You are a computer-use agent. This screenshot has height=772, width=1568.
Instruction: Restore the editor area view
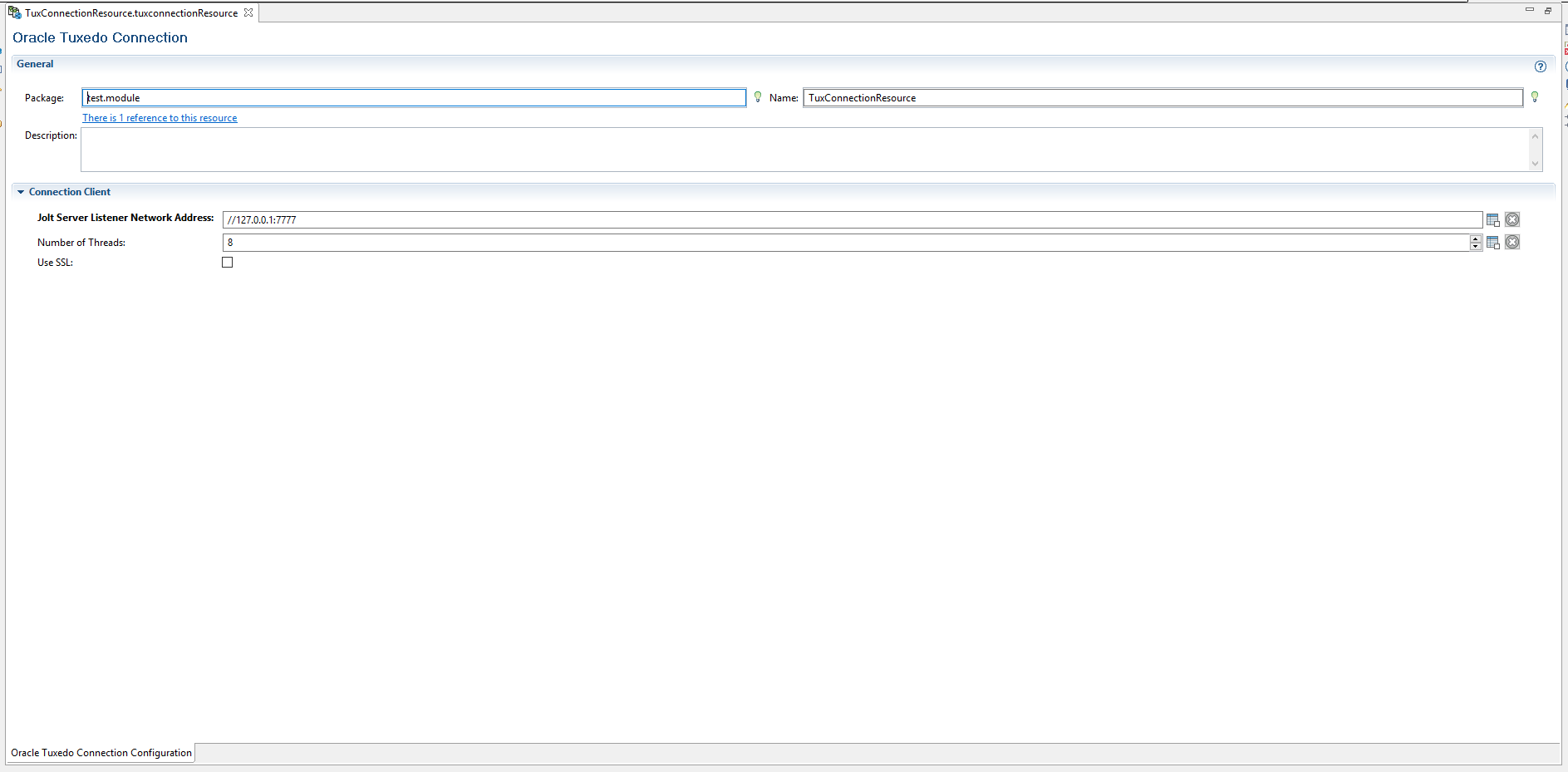[x=1547, y=10]
